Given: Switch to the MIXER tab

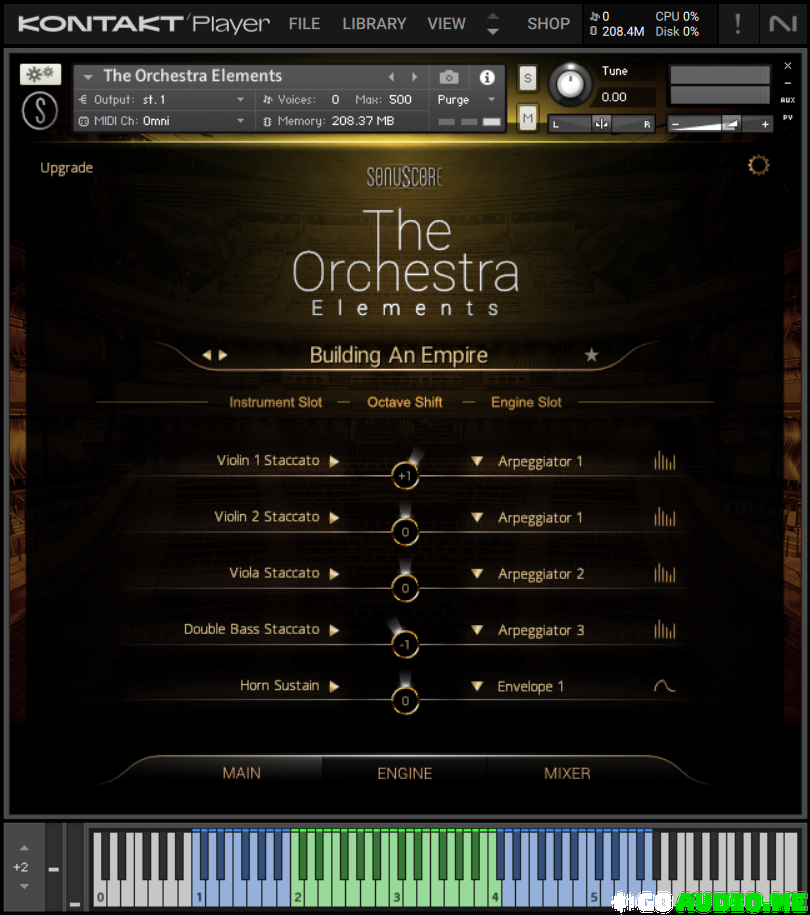Looking at the screenshot, I should click(x=567, y=773).
